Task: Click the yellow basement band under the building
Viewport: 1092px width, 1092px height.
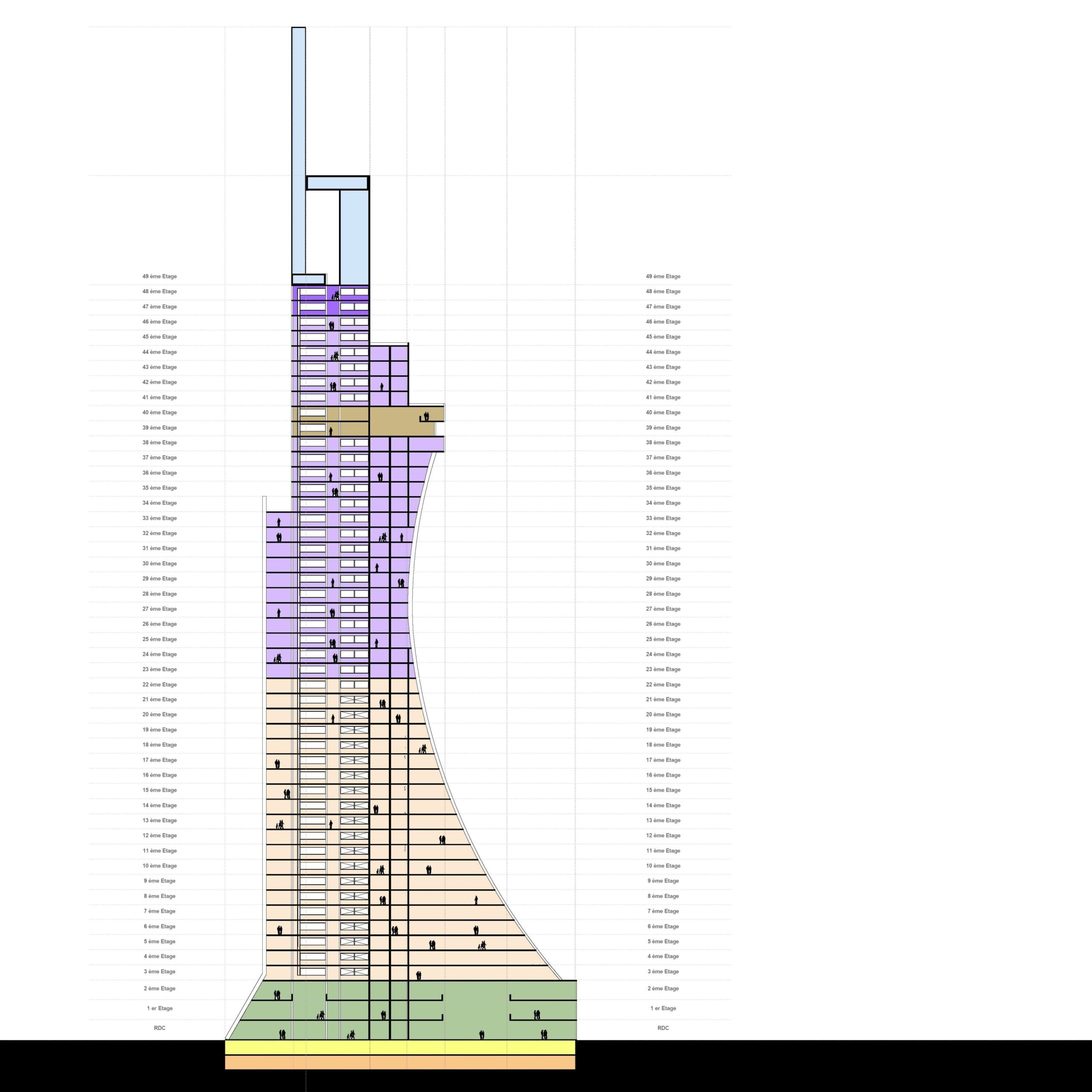Action: click(400, 1047)
